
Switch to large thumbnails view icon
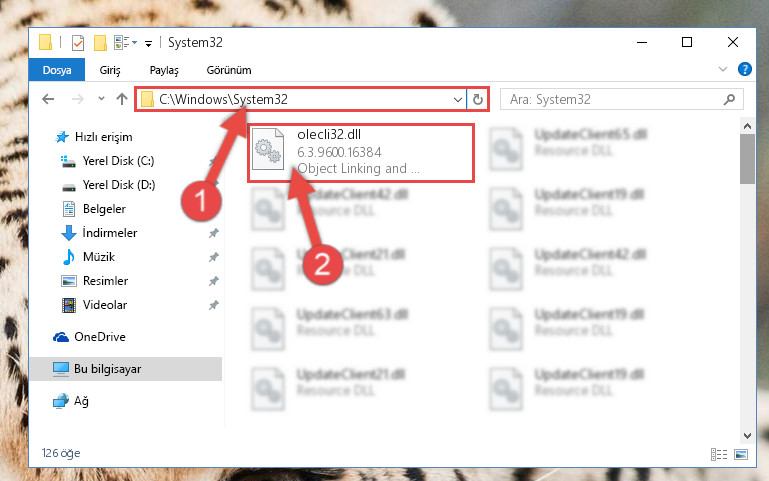[x=741, y=455]
